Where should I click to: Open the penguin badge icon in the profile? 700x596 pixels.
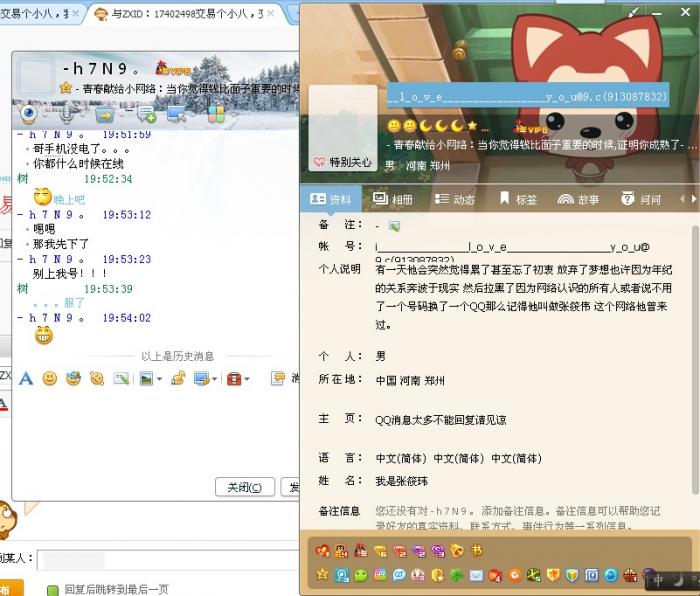342,551
